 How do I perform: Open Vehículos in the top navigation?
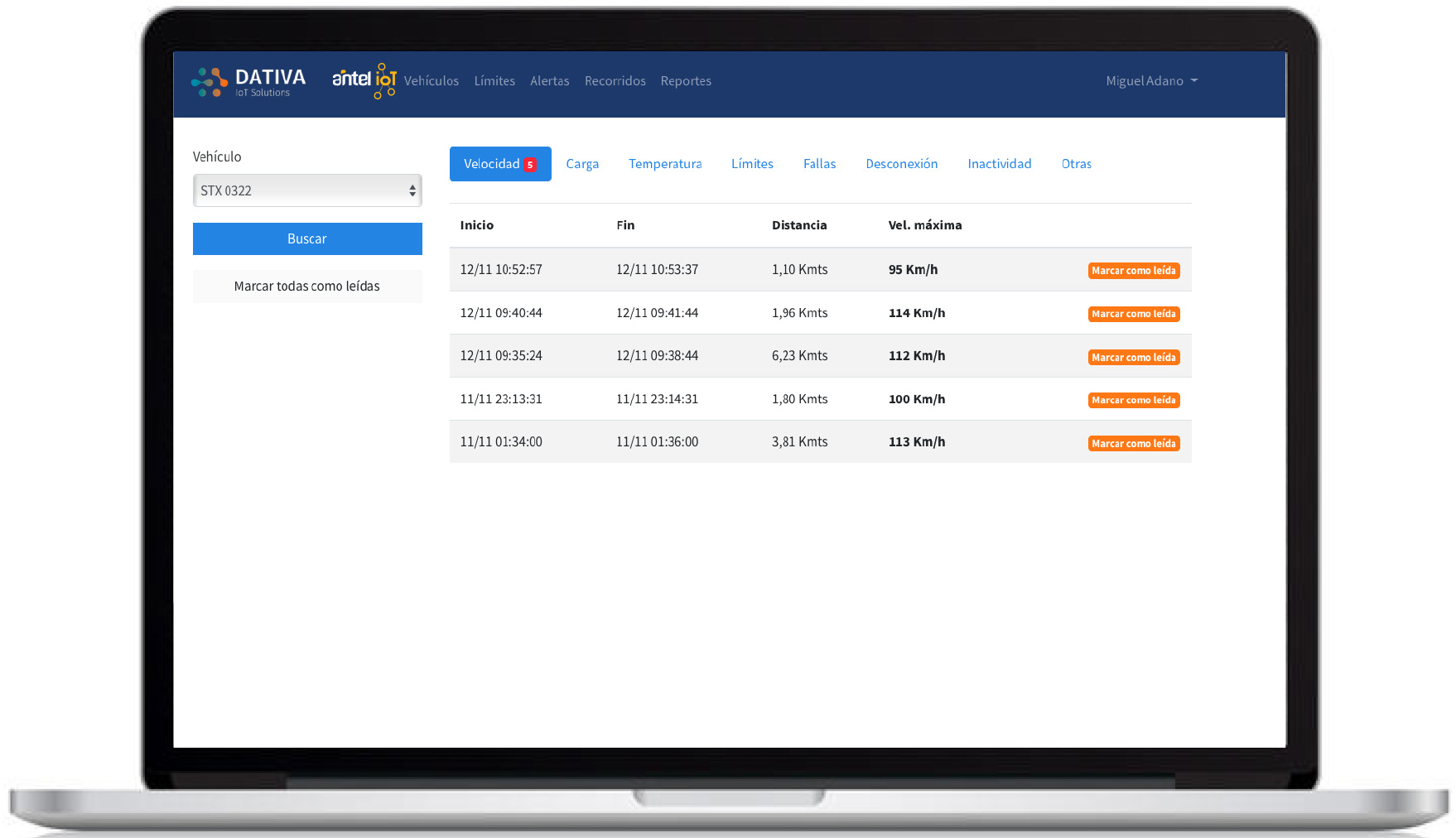[x=431, y=81]
